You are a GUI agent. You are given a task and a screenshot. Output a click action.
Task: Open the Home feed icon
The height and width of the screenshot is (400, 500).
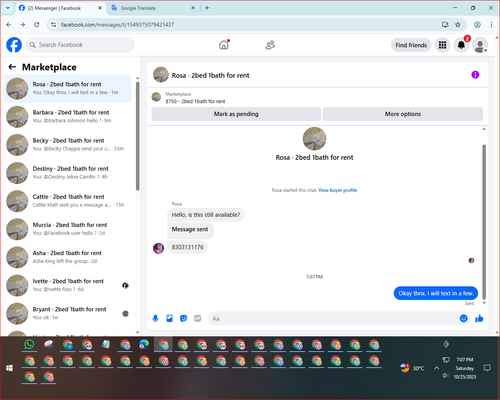click(224, 45)
